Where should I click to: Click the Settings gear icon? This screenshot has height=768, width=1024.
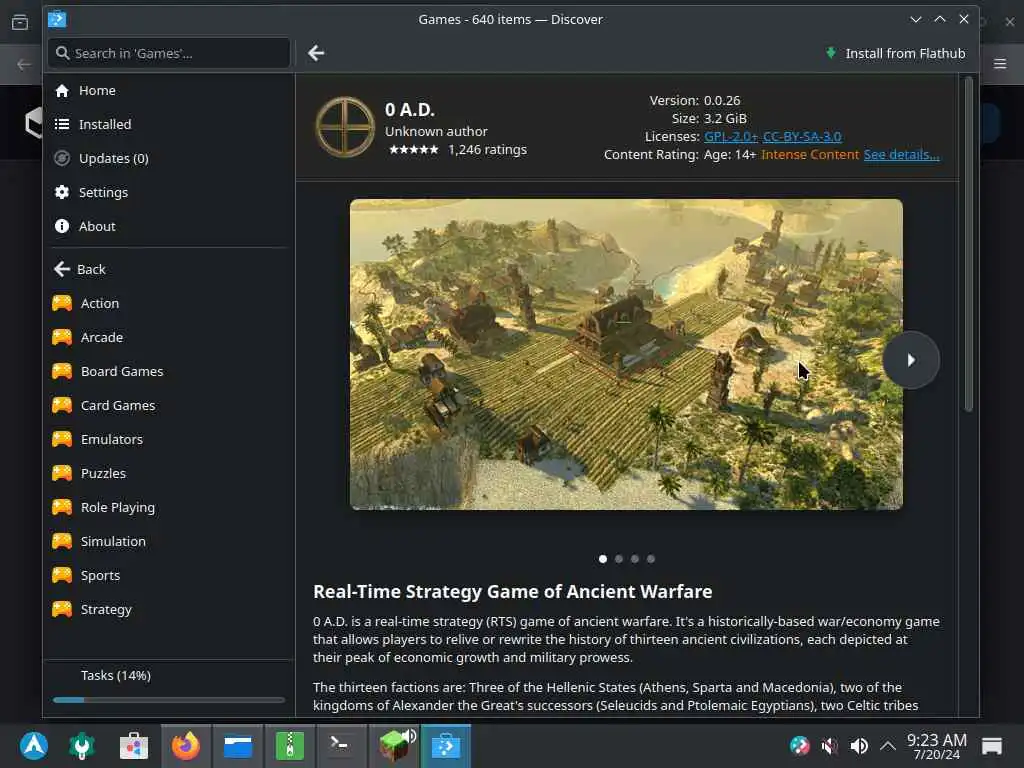point(62,192)
